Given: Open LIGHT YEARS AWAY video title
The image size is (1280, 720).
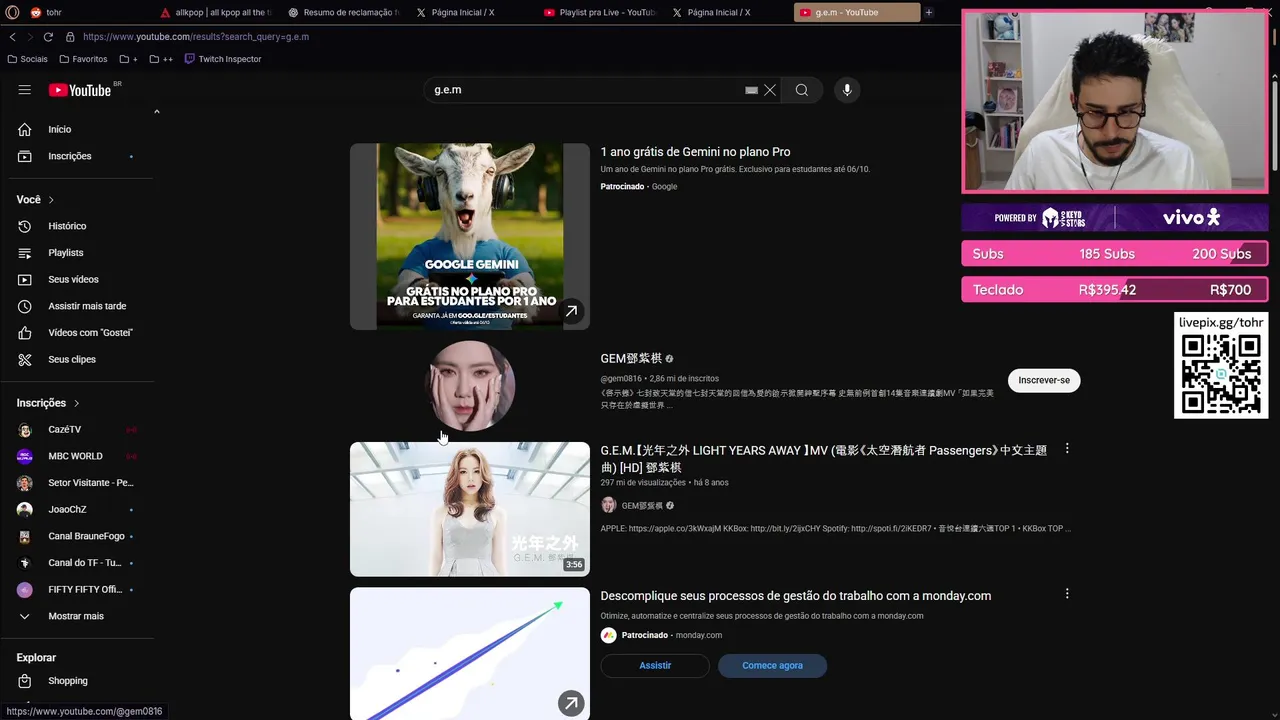Looking at the screenshot, I should [x=823, y=458].
